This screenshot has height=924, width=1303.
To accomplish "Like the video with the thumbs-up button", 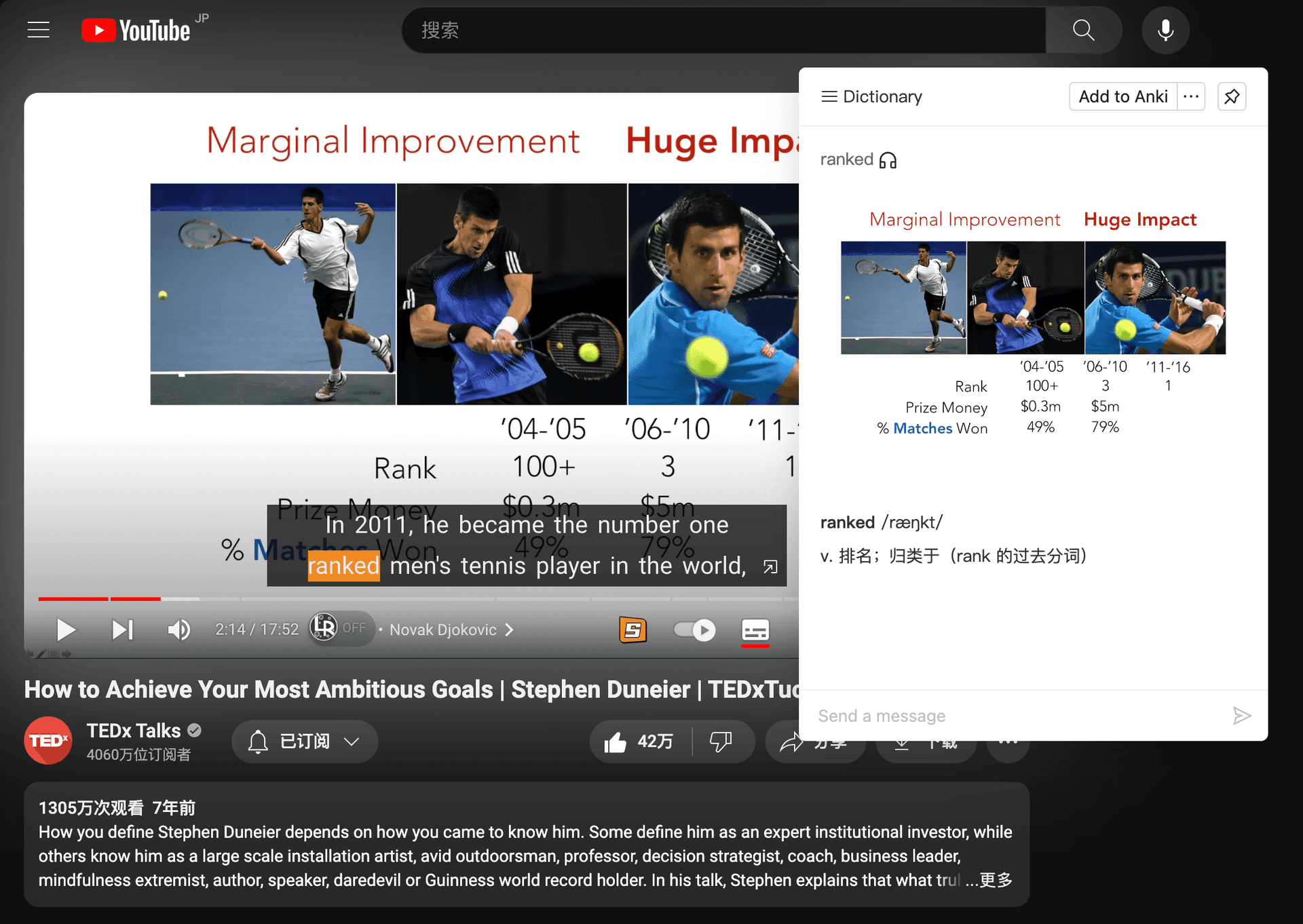I will pos(640,742).
